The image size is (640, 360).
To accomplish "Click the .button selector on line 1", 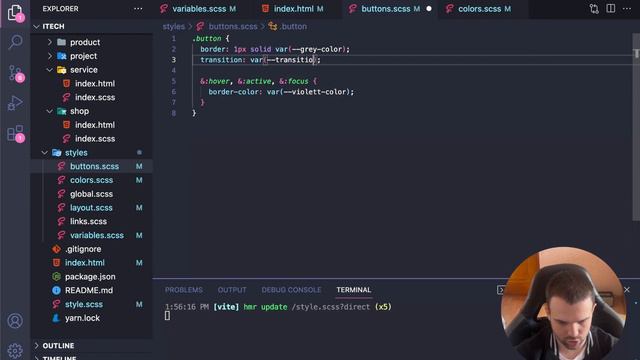I will pyautogui.click(x=207, y=39).
